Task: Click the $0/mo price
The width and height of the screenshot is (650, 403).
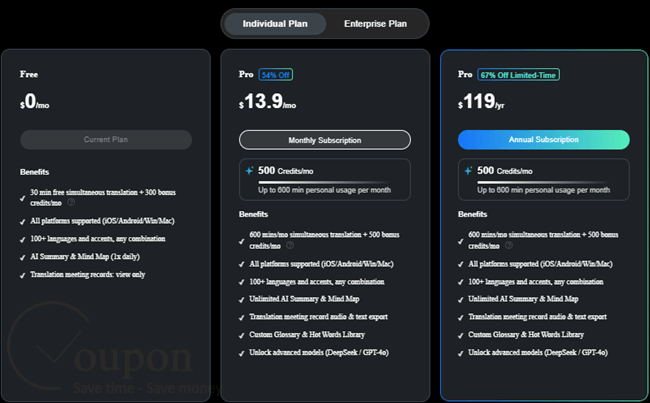Action: 34,101
